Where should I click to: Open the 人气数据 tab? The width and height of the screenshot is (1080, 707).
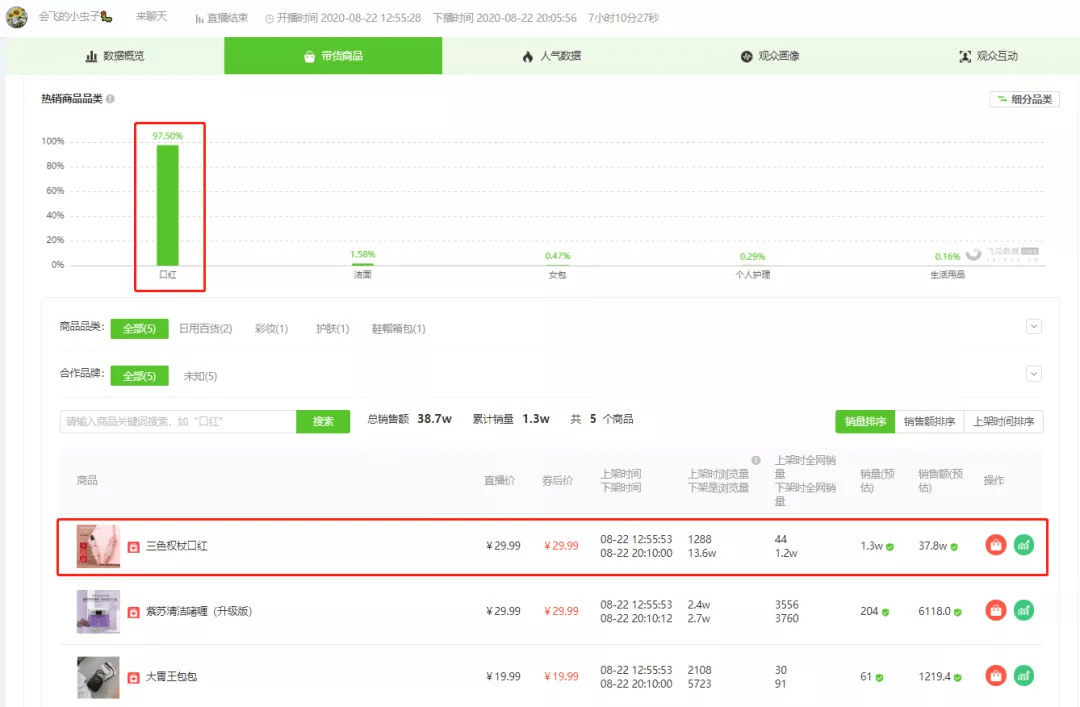pyautogui.click(x=551, y=56)
